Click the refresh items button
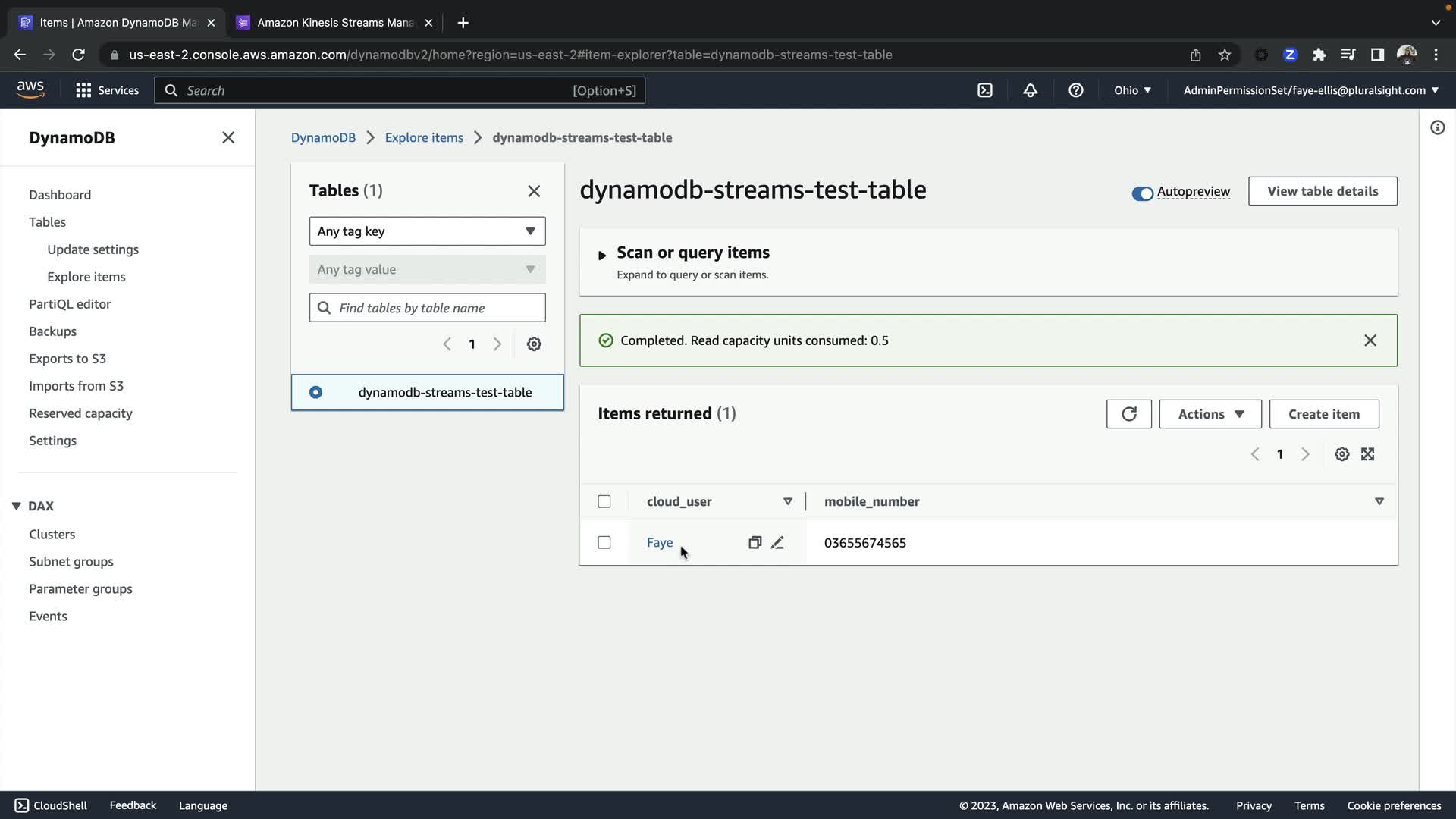 click(x=1128, y=414)
